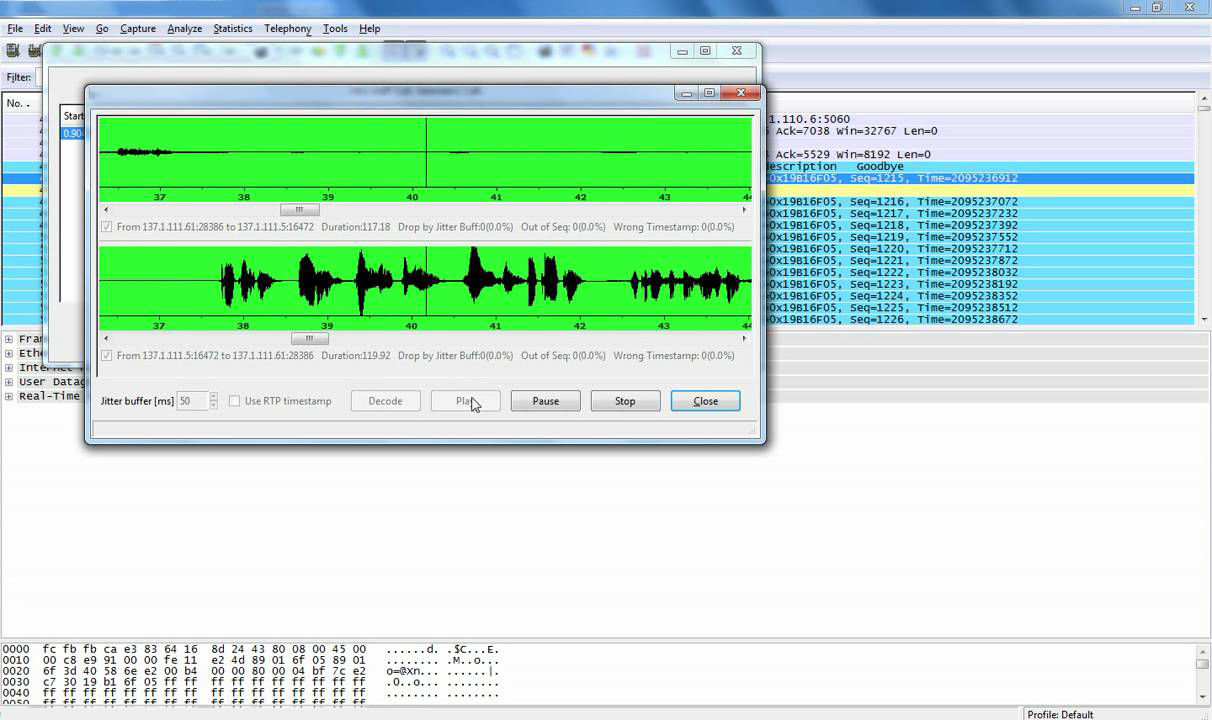Expand the Frame tree node
This screenshot has width=1212, height=720.
pos(9,339)
